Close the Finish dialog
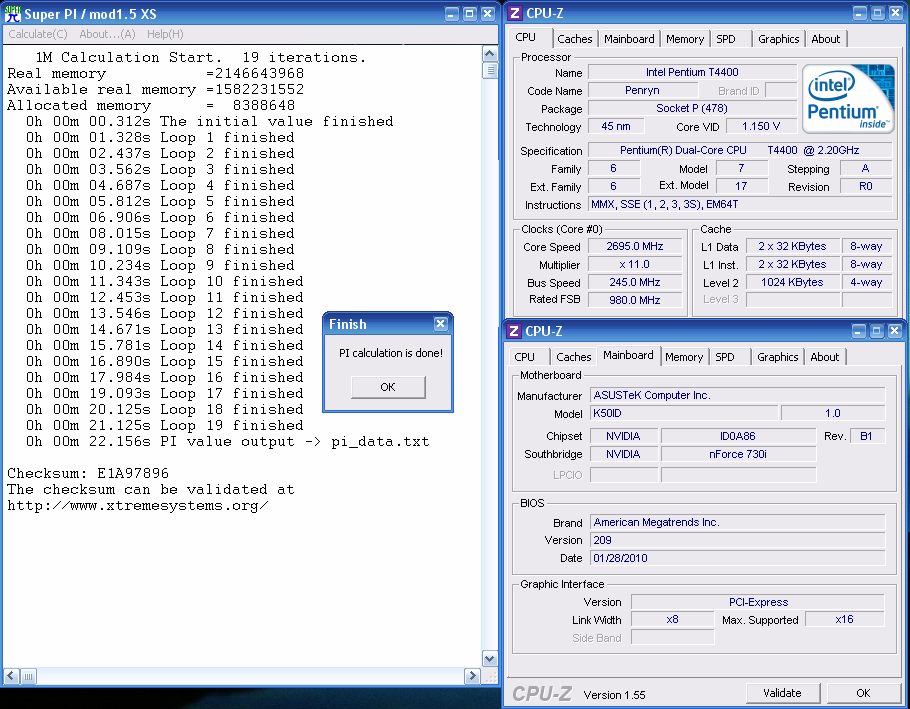The width and height of the screenshot is (910, 709). 440,324
